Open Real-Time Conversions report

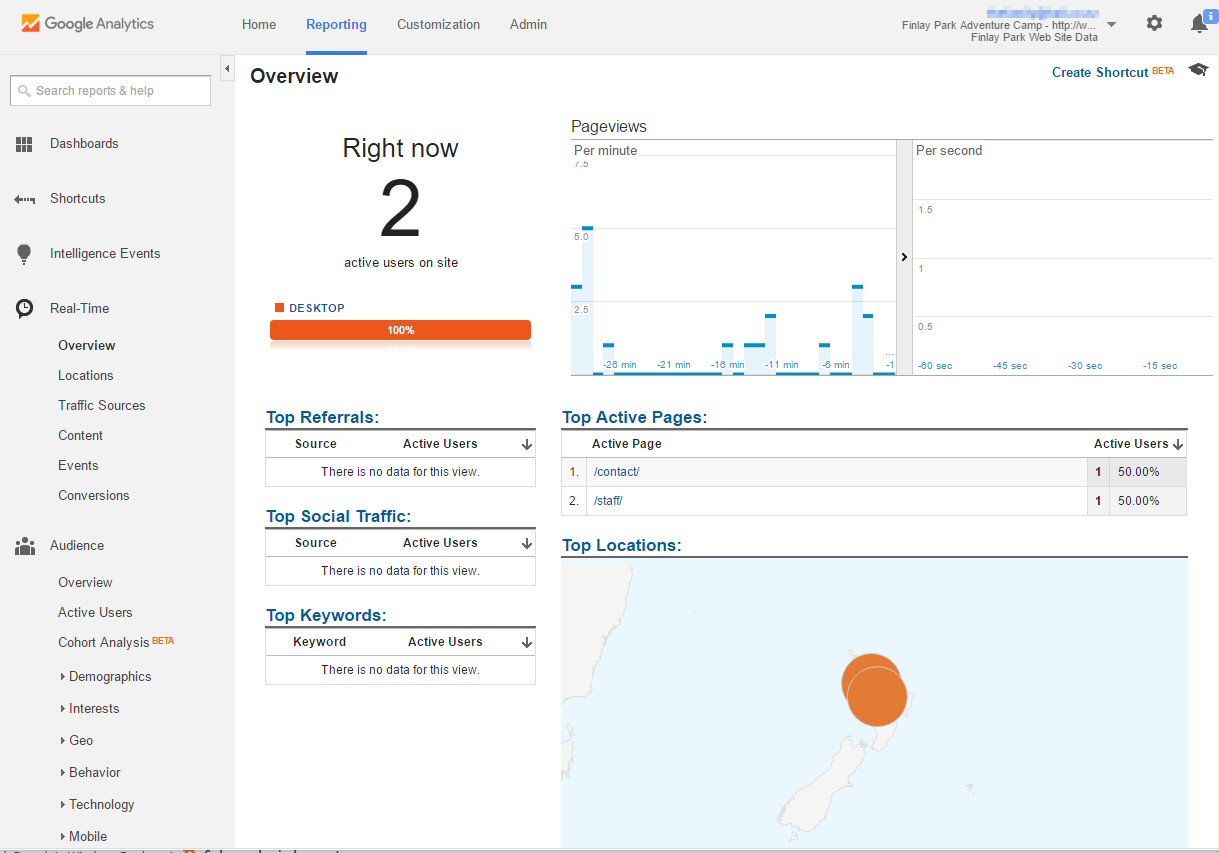pos(94,496)
